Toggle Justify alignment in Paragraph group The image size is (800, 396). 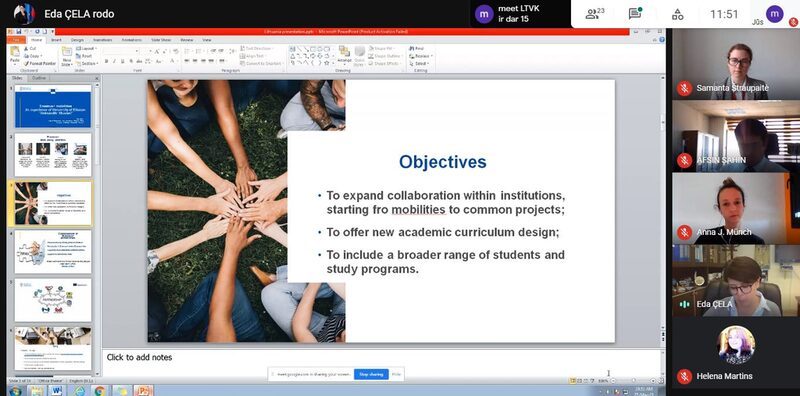click(211, 61)
